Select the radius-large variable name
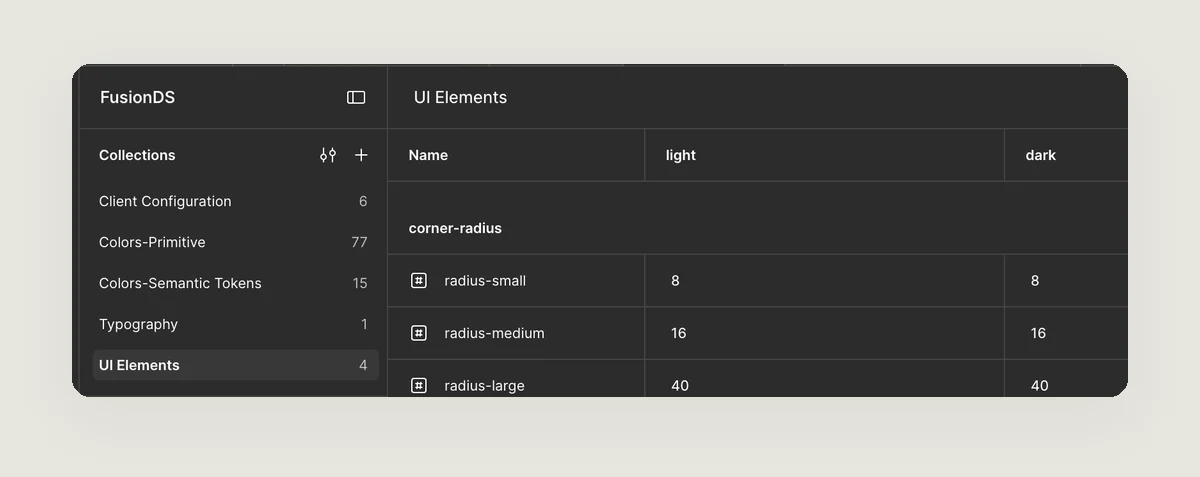Screen dimensions: 1200x477 pos(485,385)
